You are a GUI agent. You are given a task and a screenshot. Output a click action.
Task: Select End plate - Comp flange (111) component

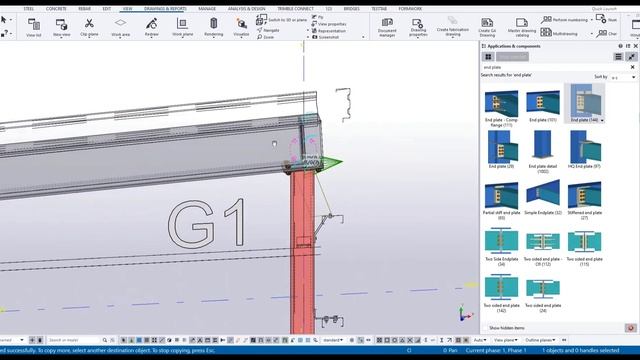501,107
